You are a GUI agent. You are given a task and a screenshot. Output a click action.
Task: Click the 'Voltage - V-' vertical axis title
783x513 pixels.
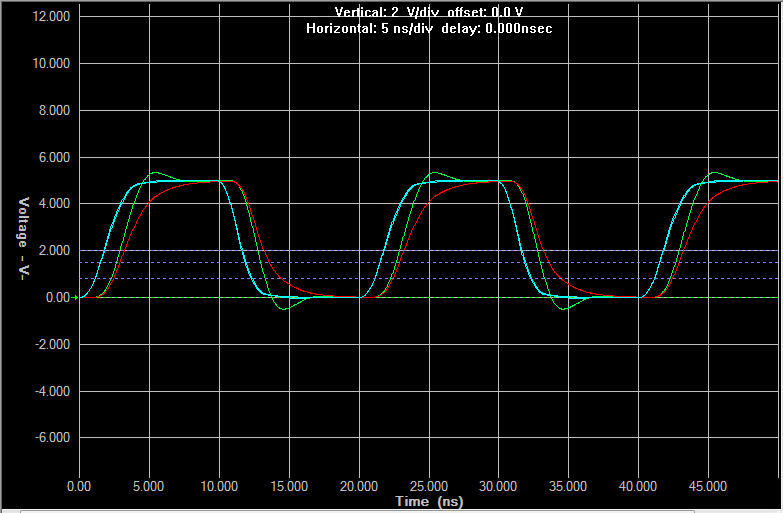(23, 238)
